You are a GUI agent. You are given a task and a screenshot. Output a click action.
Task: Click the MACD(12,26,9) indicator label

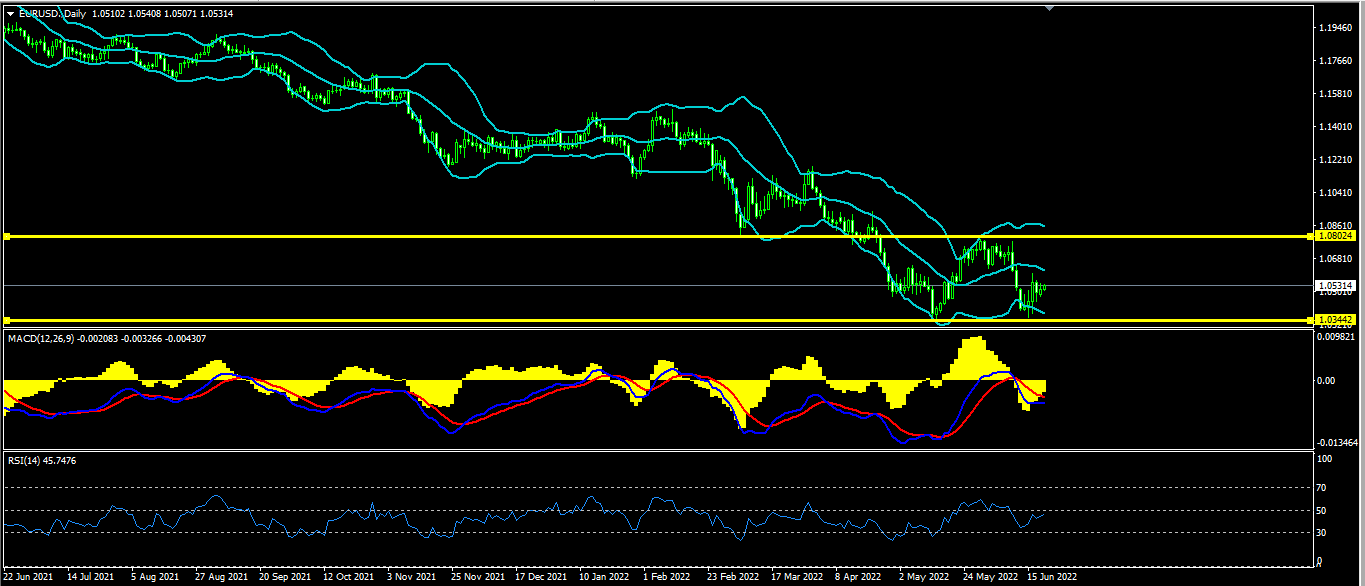[41, 340]
